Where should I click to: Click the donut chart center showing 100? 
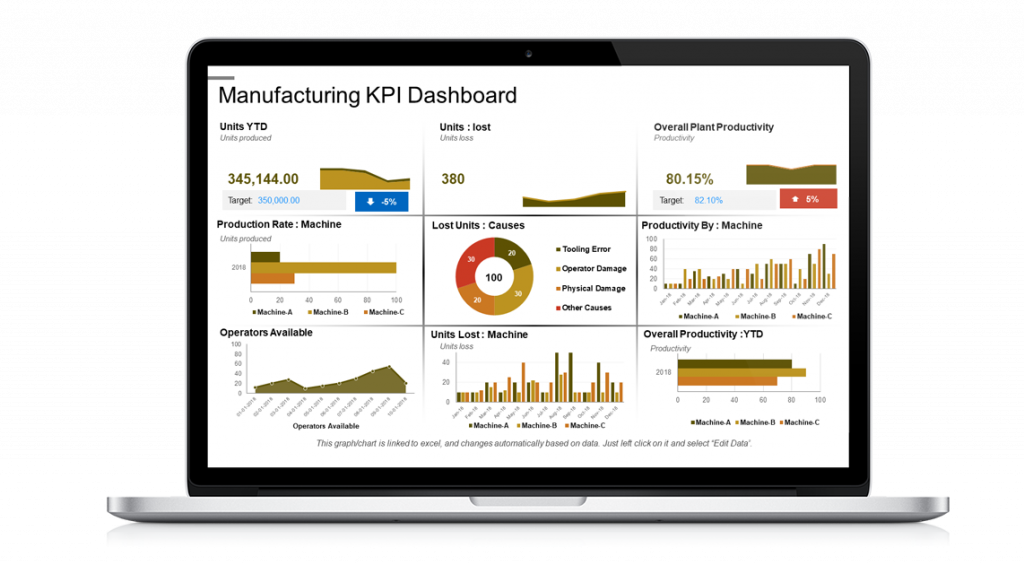pos(494,277)
